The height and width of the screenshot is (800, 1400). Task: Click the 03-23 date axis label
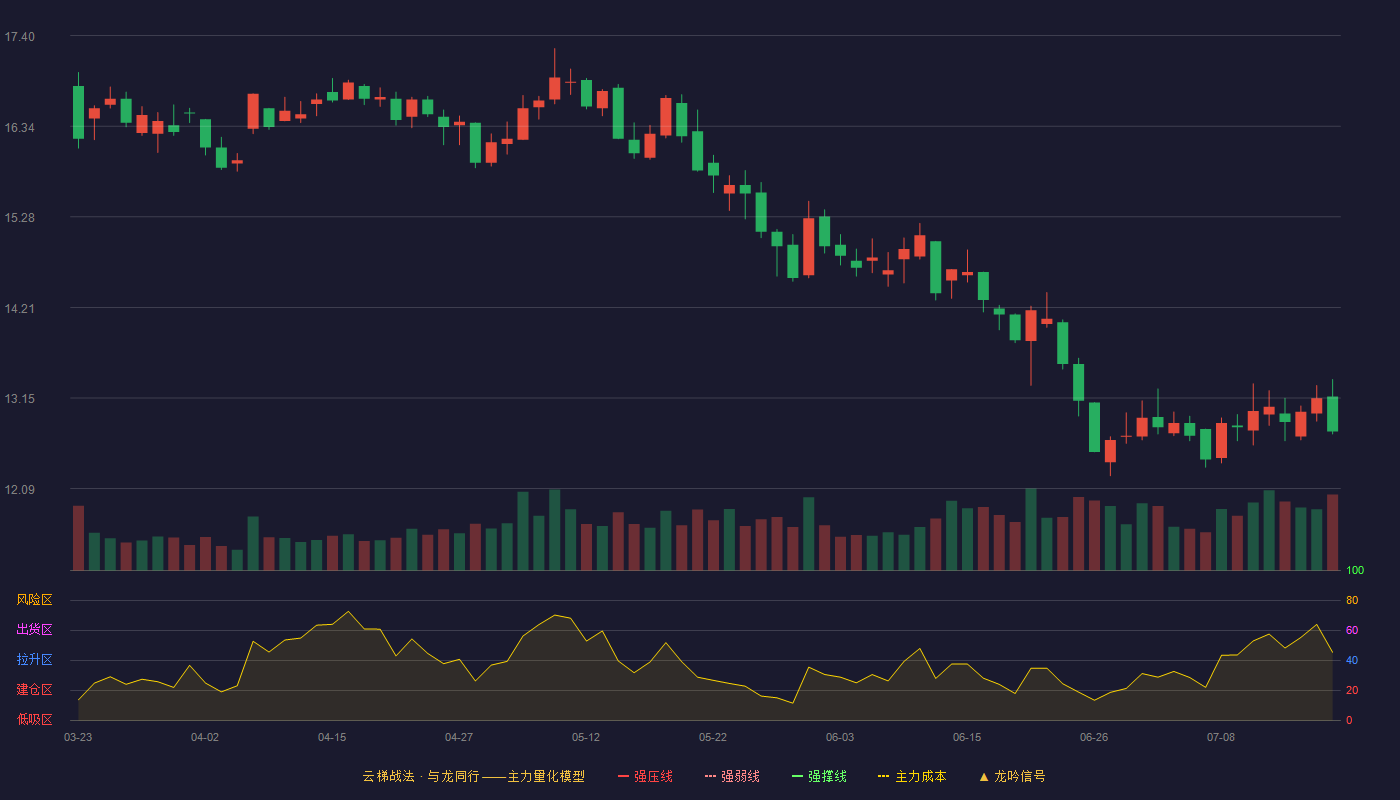pyautogui.click(x=78, y=737)
